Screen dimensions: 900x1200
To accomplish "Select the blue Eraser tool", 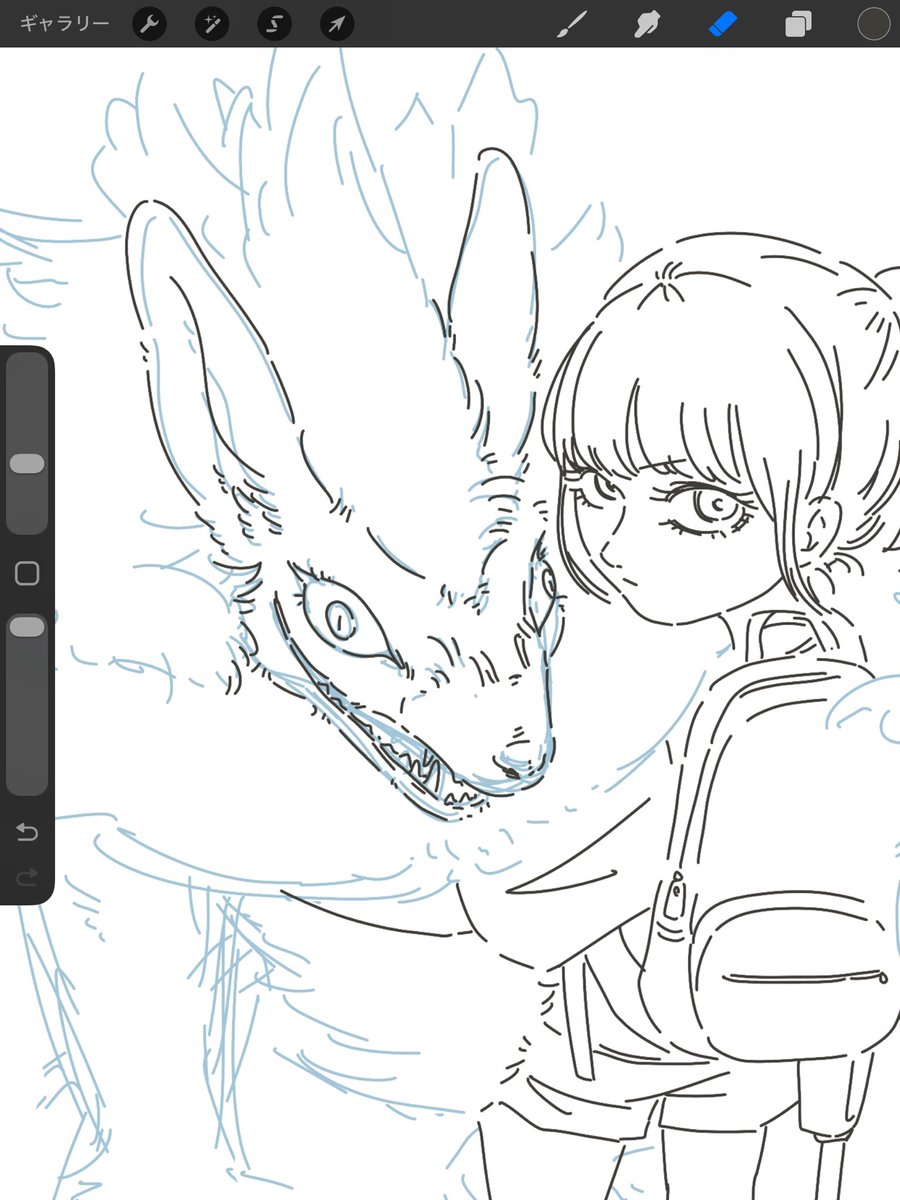I will [x=722, y=24].
